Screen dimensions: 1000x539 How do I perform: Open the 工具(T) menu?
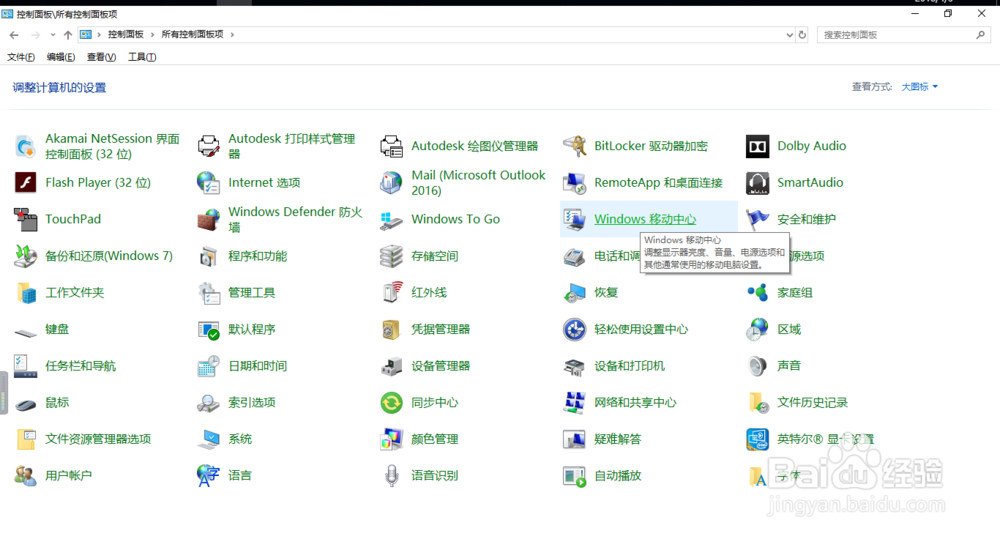pos(142,57)
